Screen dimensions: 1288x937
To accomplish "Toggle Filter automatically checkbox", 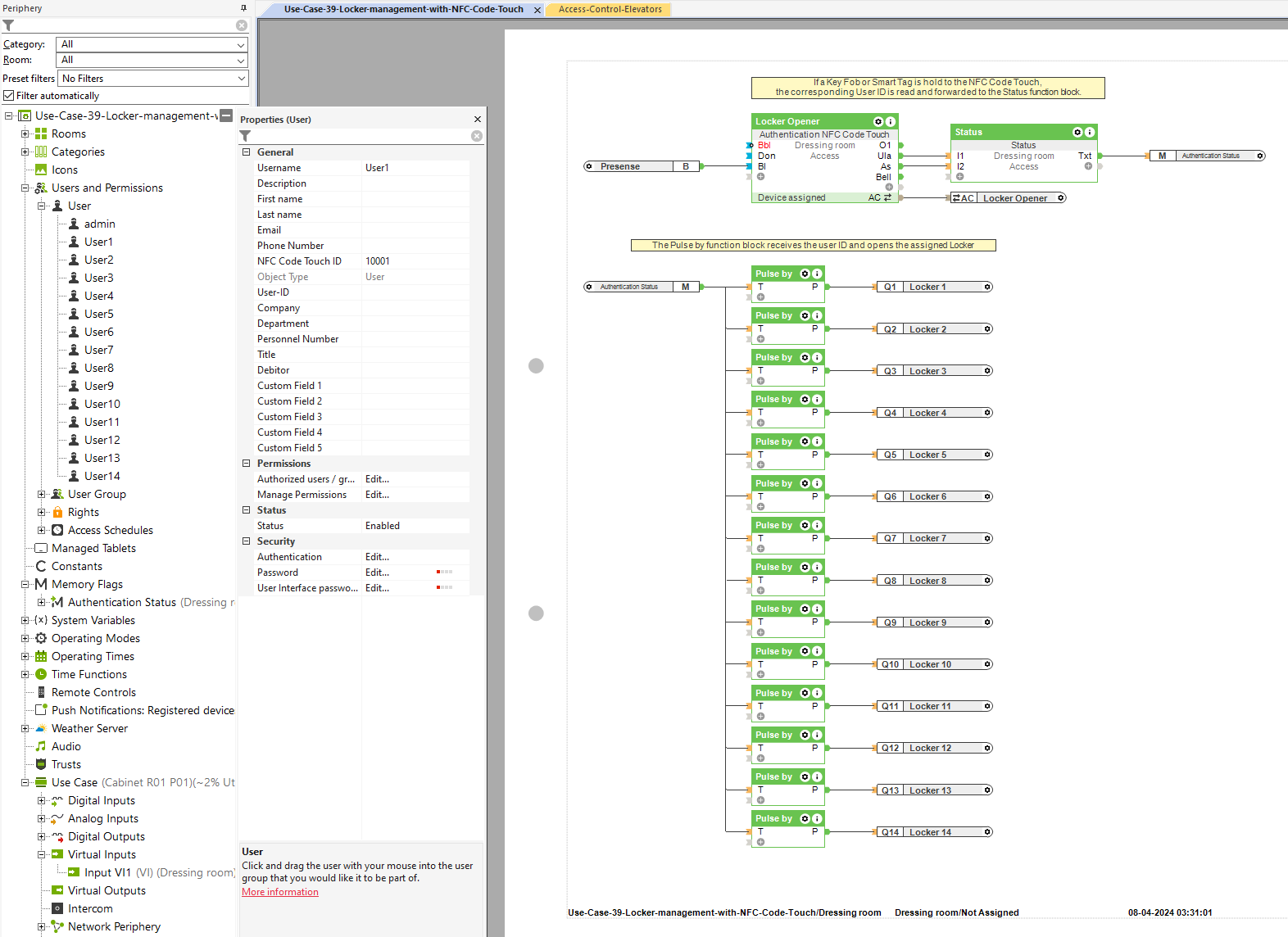I will [9, 96].
